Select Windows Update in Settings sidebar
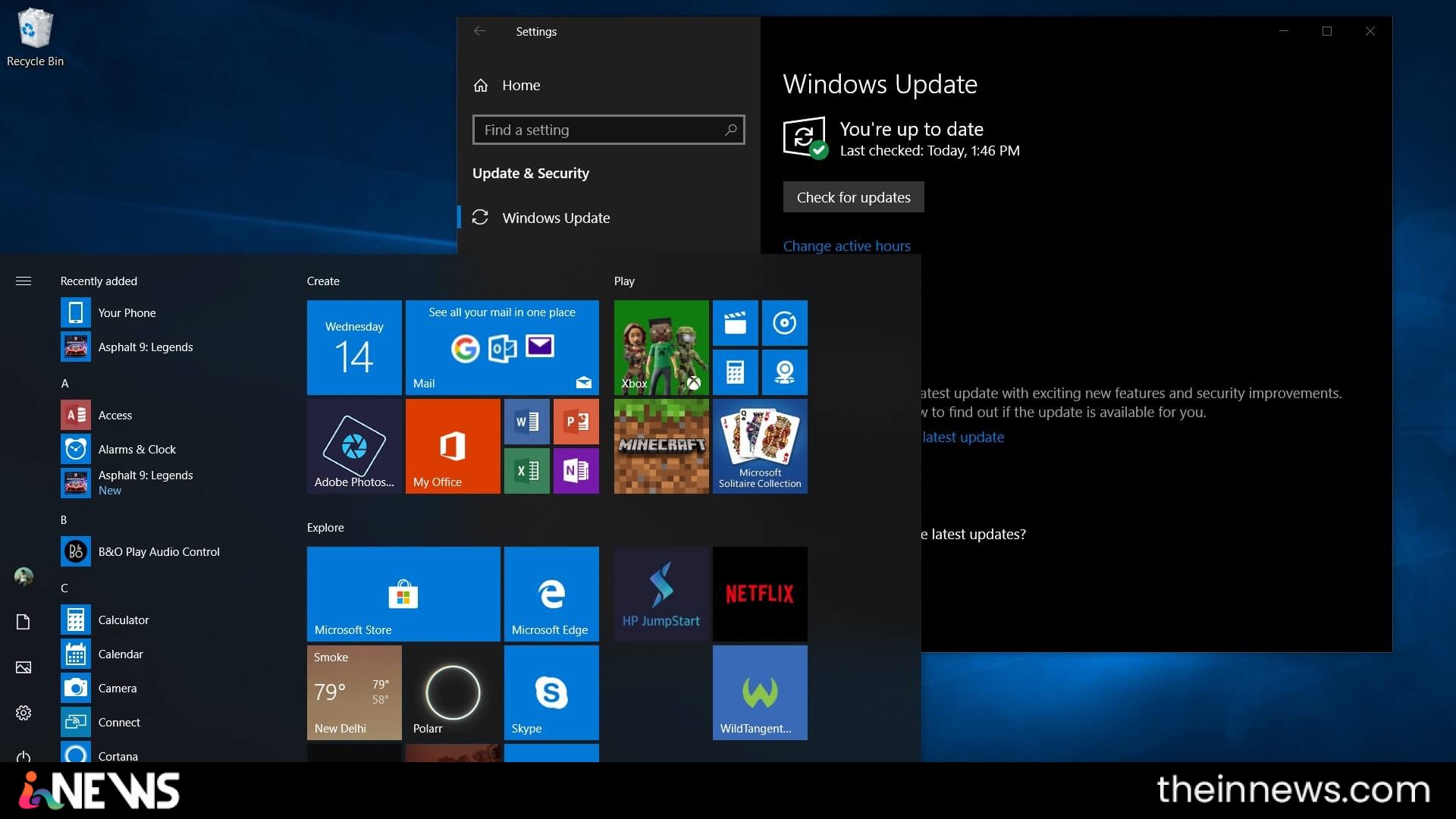The height and width of the screenshot is (819, 1456). coord(608,218)
